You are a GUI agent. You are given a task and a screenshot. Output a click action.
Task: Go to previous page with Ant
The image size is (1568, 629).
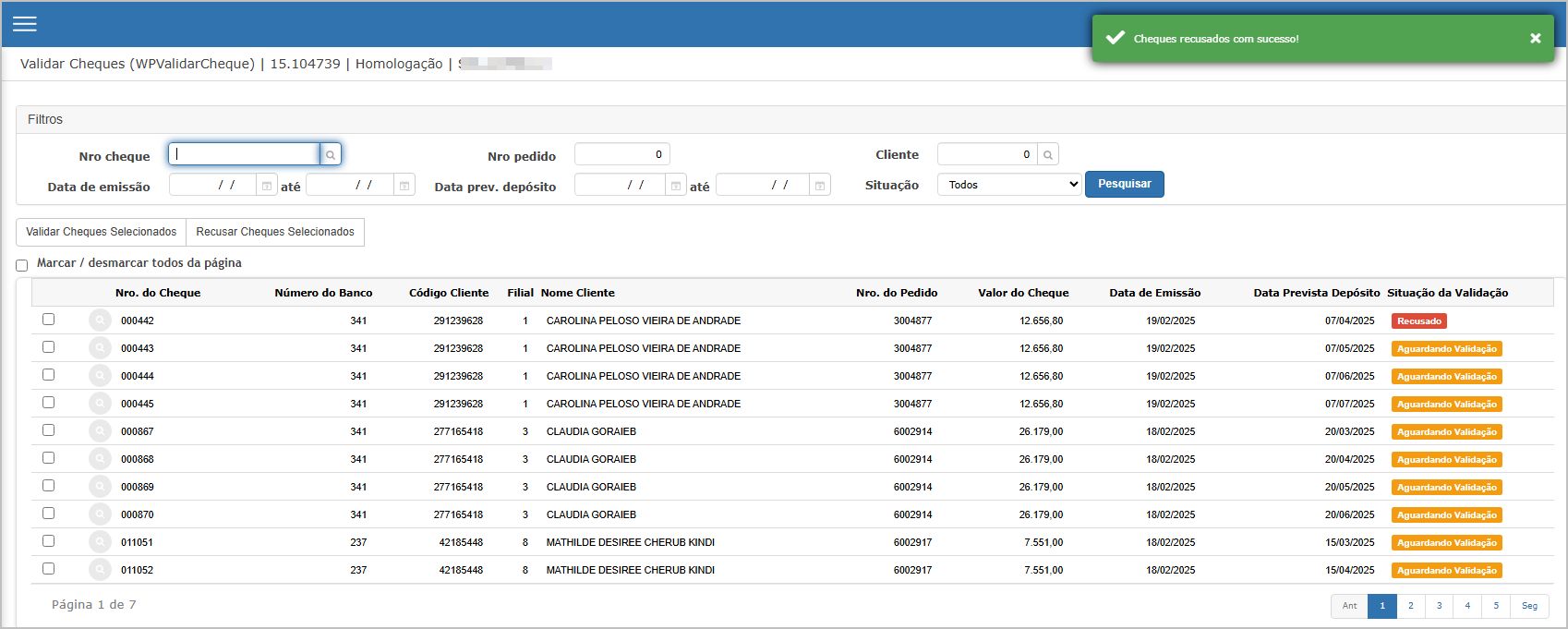1349,606
